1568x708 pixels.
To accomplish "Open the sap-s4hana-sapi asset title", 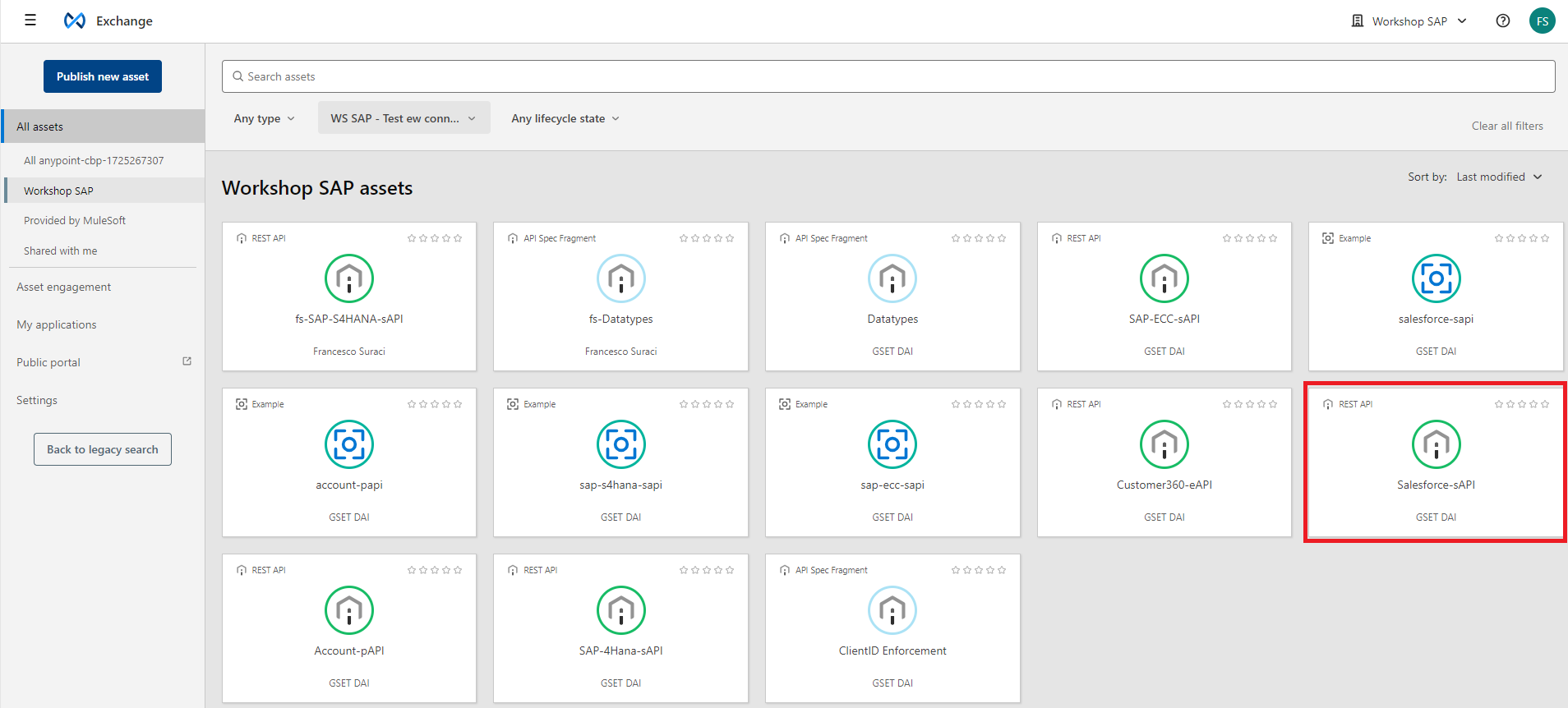I will tap(620, 485).
